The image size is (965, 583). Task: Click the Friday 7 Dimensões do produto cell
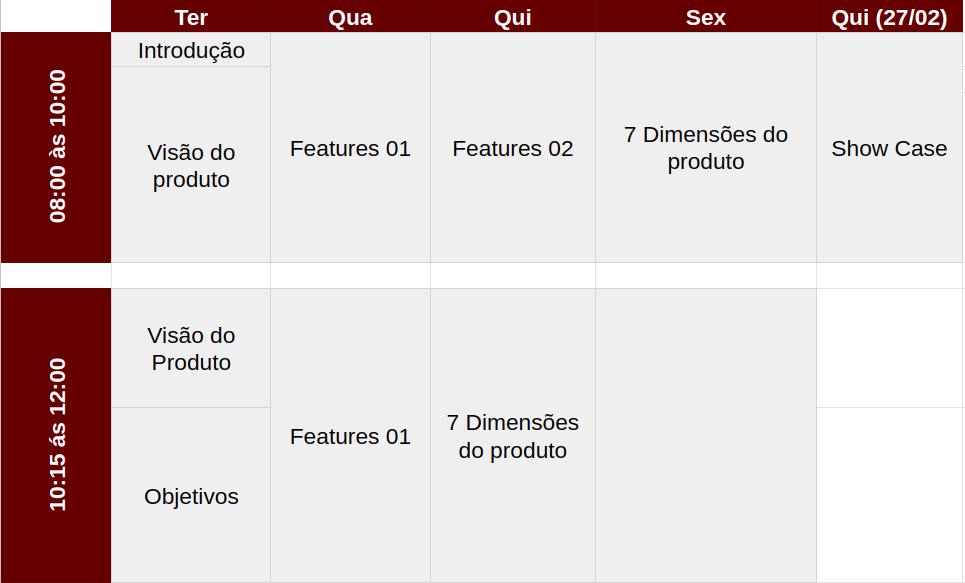point(706,148)
